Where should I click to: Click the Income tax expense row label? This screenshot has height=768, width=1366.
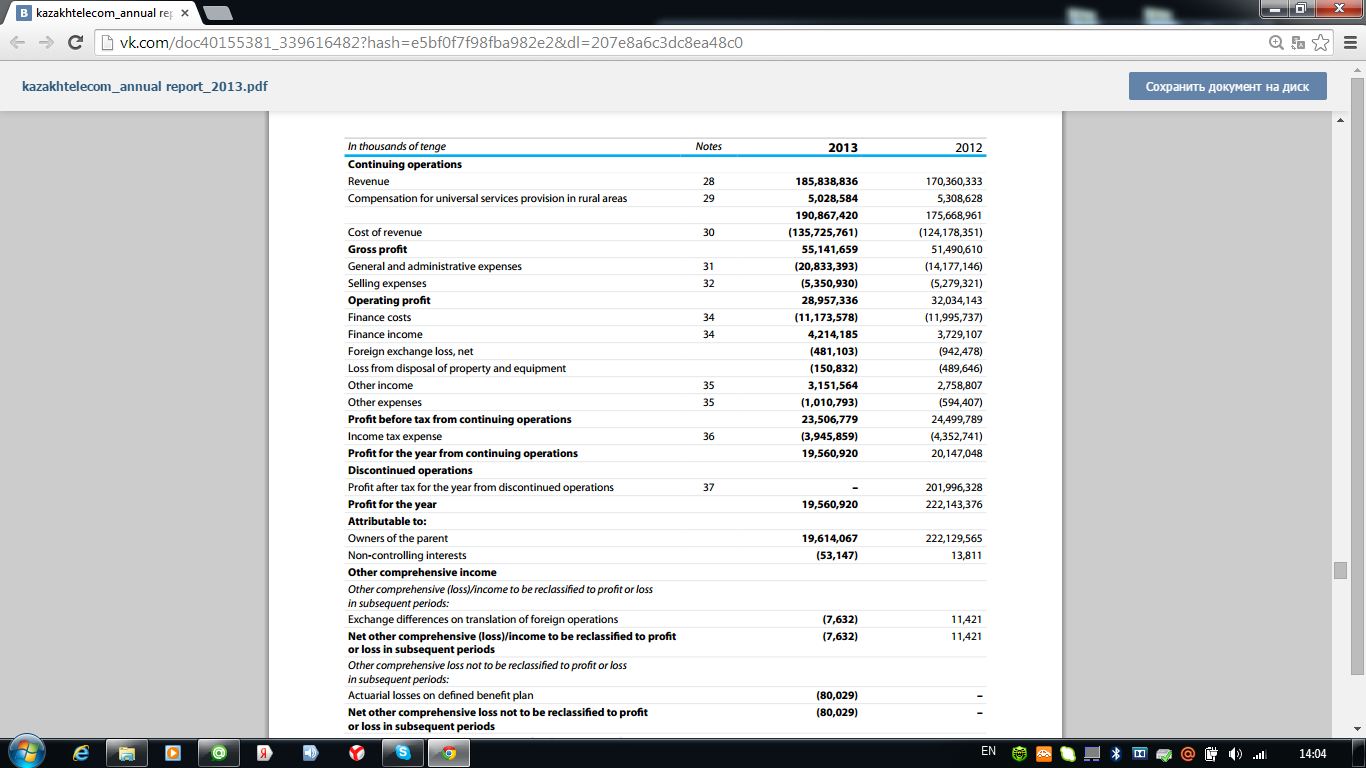pyautogui.click(x=395, y=436)
